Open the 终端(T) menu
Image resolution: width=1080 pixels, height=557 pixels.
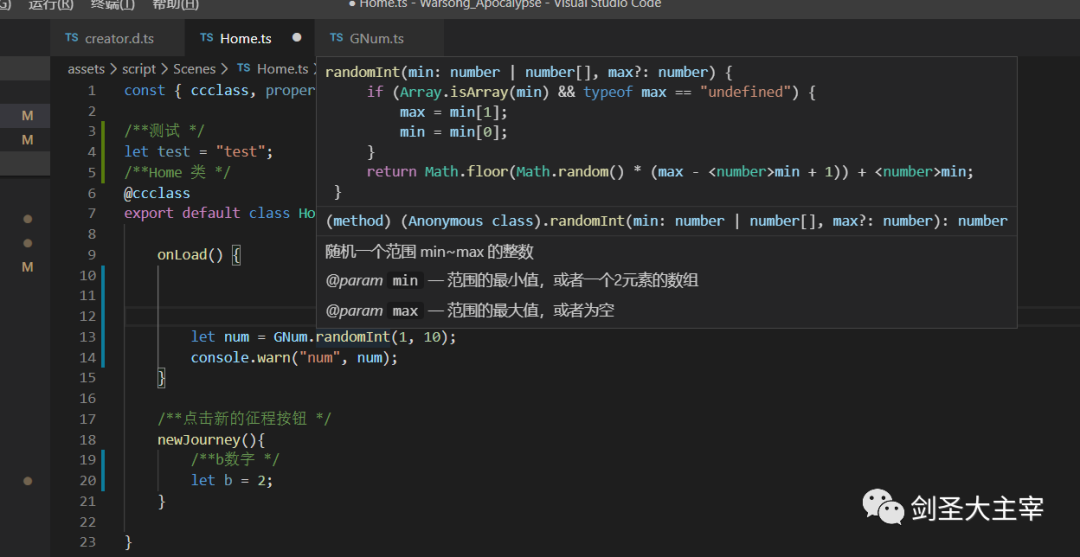(x=113, y=4)
